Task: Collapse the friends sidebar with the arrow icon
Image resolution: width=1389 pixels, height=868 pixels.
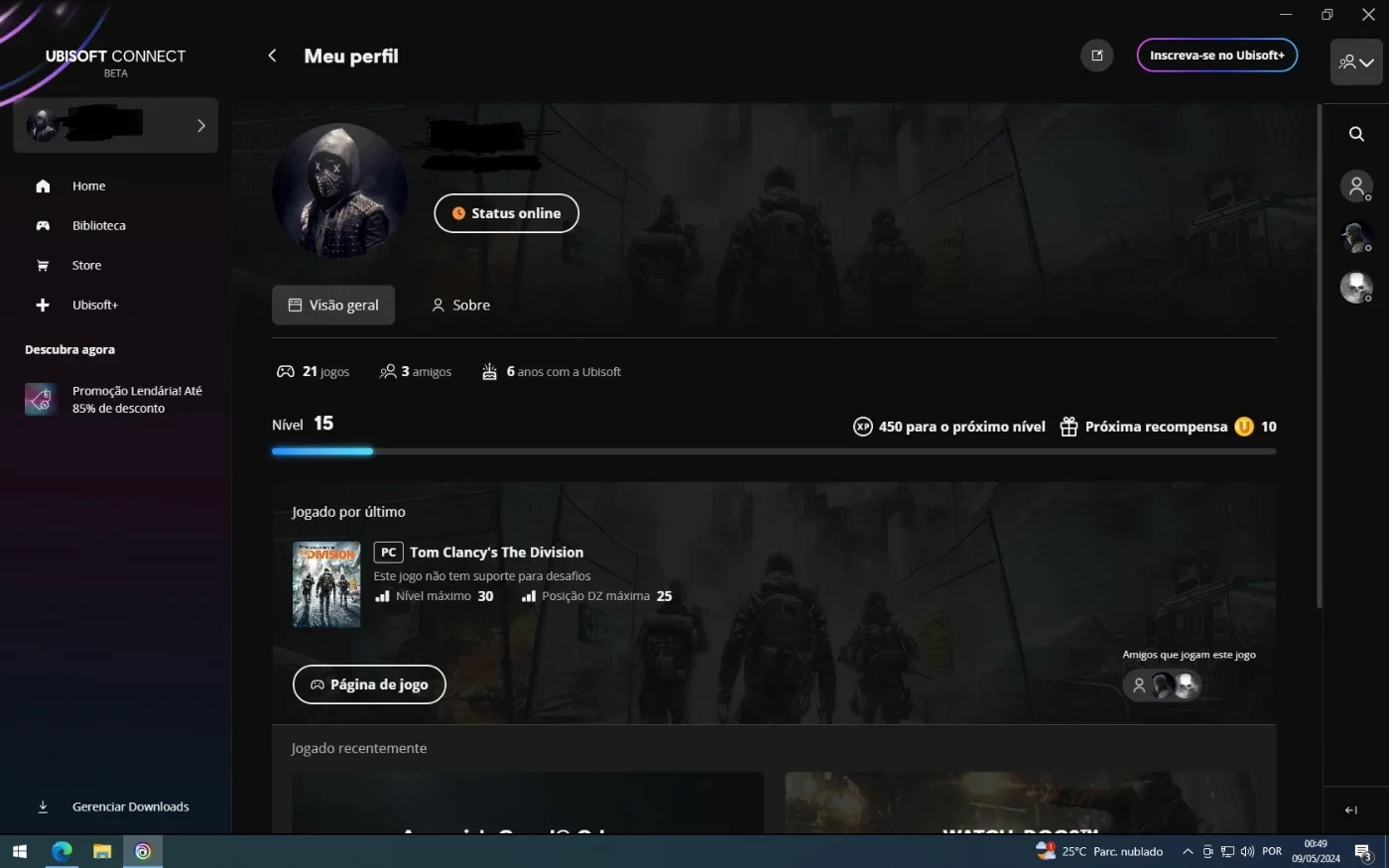Action: (x=1350, y=809)
